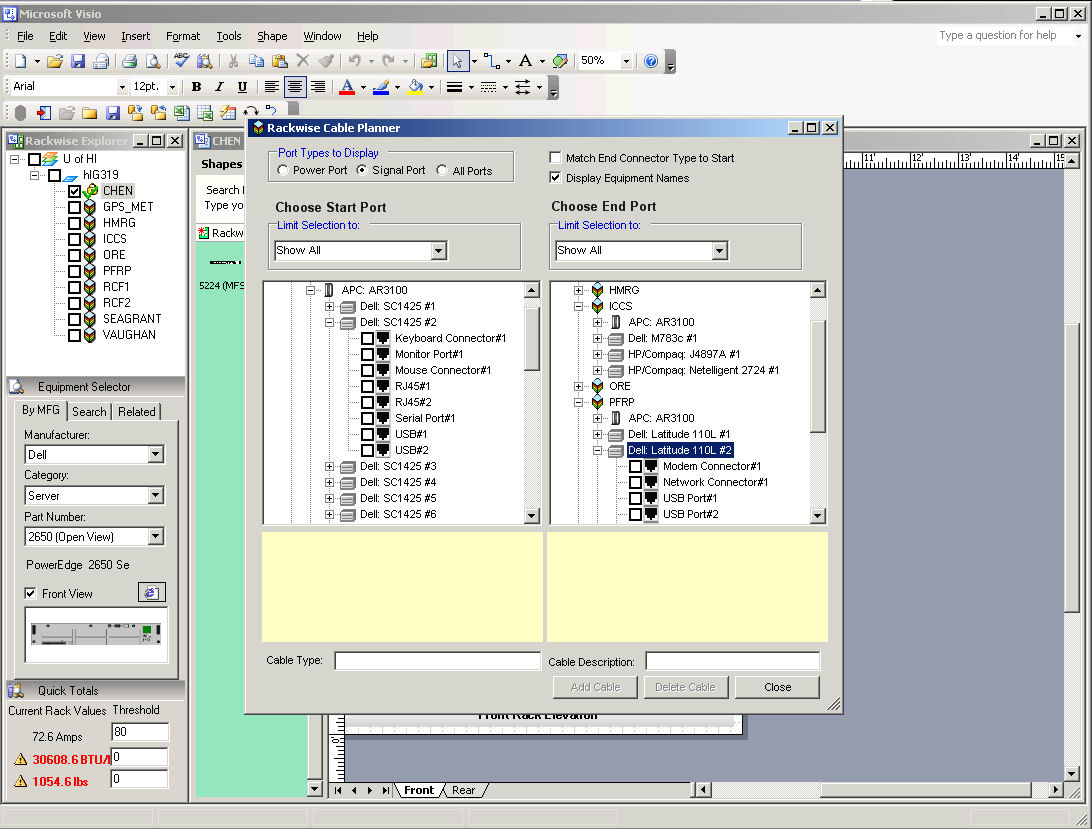The width and height of the screenshot is (1092, 829).
Task: Open the Manufacturer dropdown
Action: pyautogui.click(x=155, y=455)
